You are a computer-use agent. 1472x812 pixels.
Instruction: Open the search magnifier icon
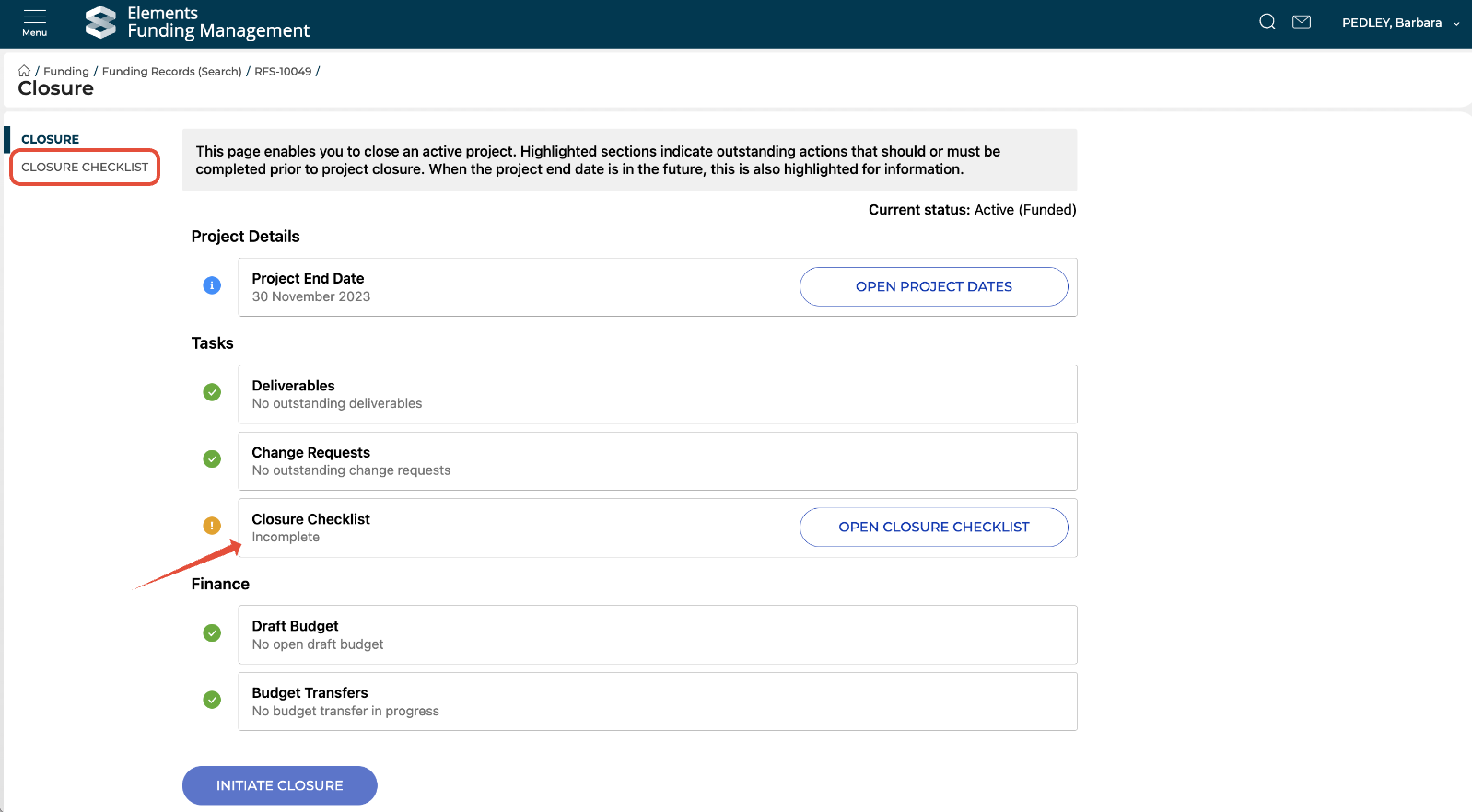click(x=1268, y=22)
